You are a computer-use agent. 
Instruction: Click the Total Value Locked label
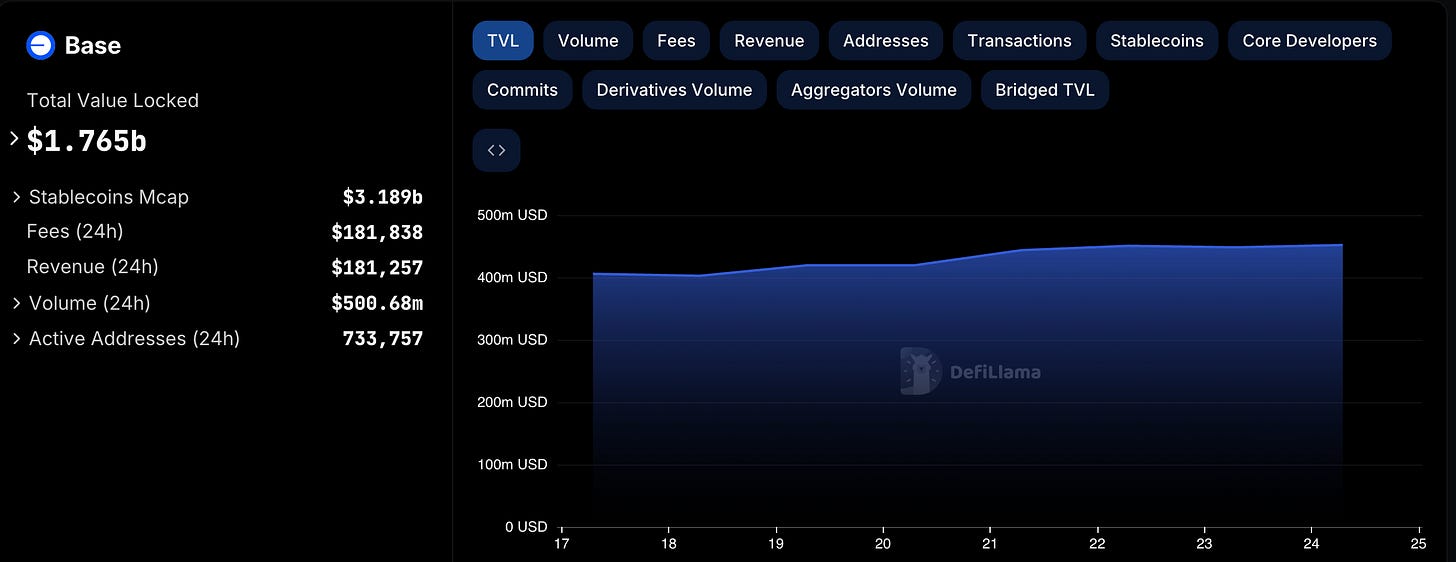pyautogui.click(x=113, y=101)
